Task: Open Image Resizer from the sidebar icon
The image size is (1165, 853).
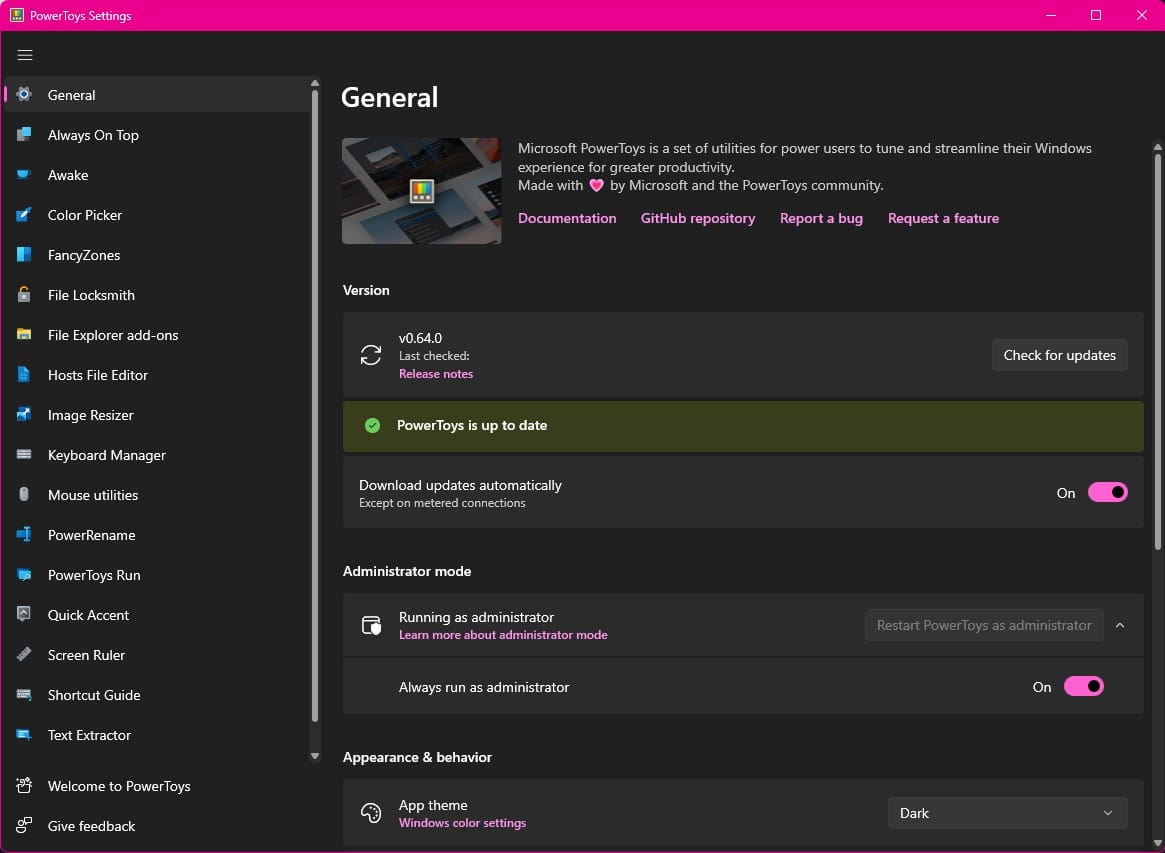Action: pyautogui.click(x=23, y=415)
